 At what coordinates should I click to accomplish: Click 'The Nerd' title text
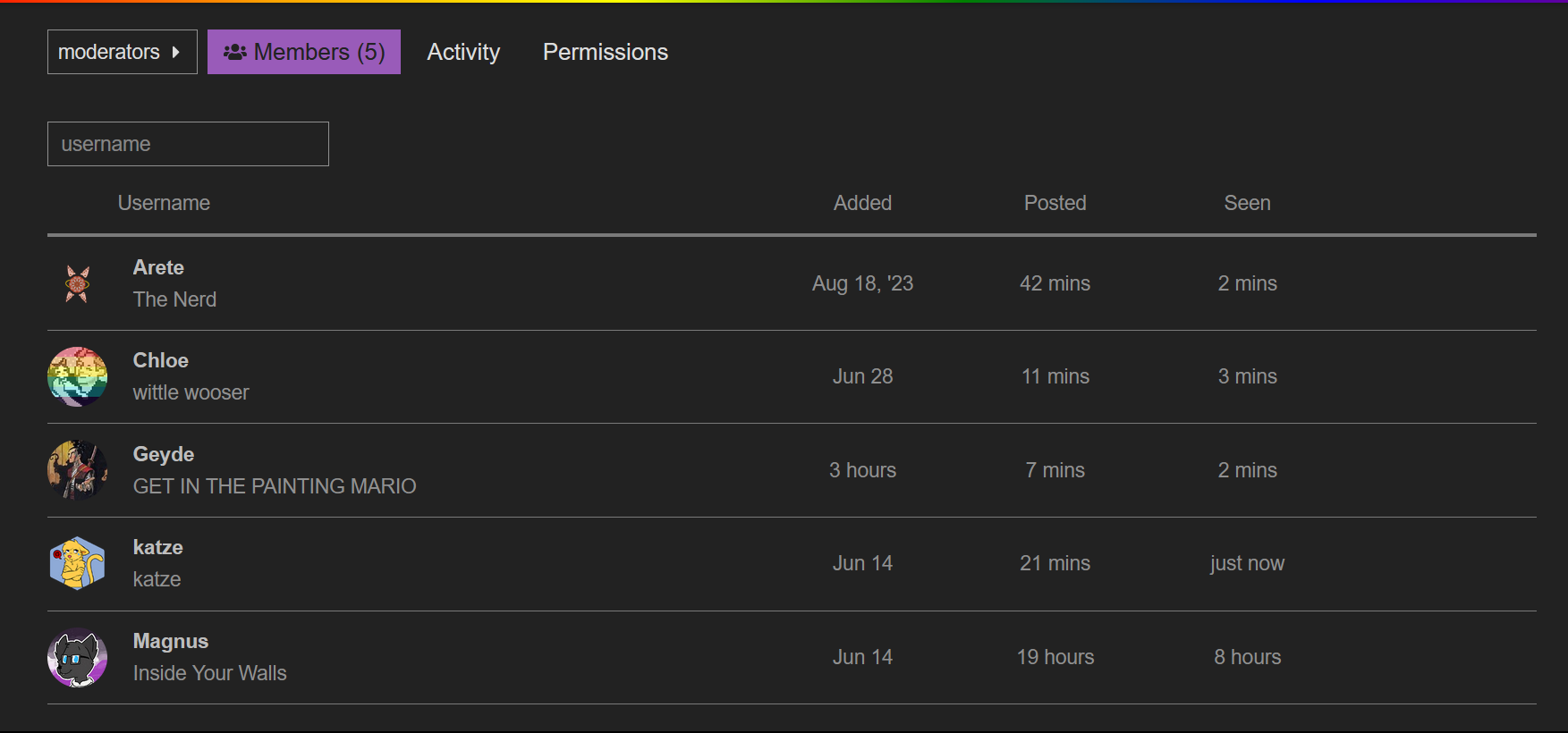tap(174, 299)
